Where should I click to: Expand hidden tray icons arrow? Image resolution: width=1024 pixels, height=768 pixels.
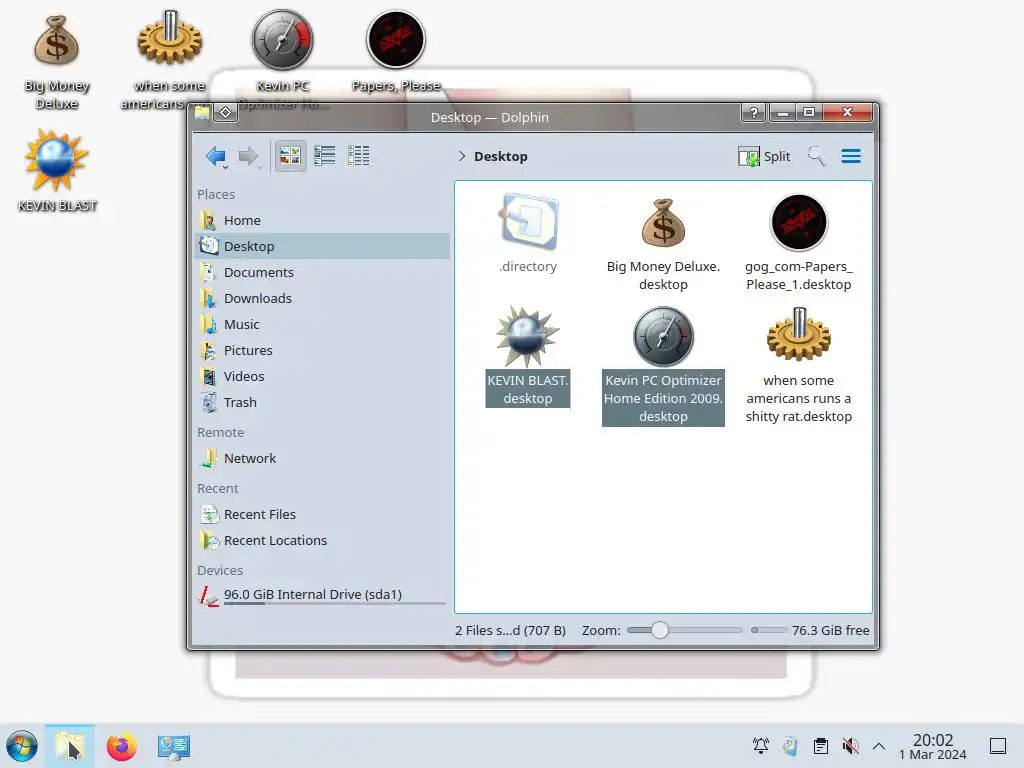tap(879, 746)
